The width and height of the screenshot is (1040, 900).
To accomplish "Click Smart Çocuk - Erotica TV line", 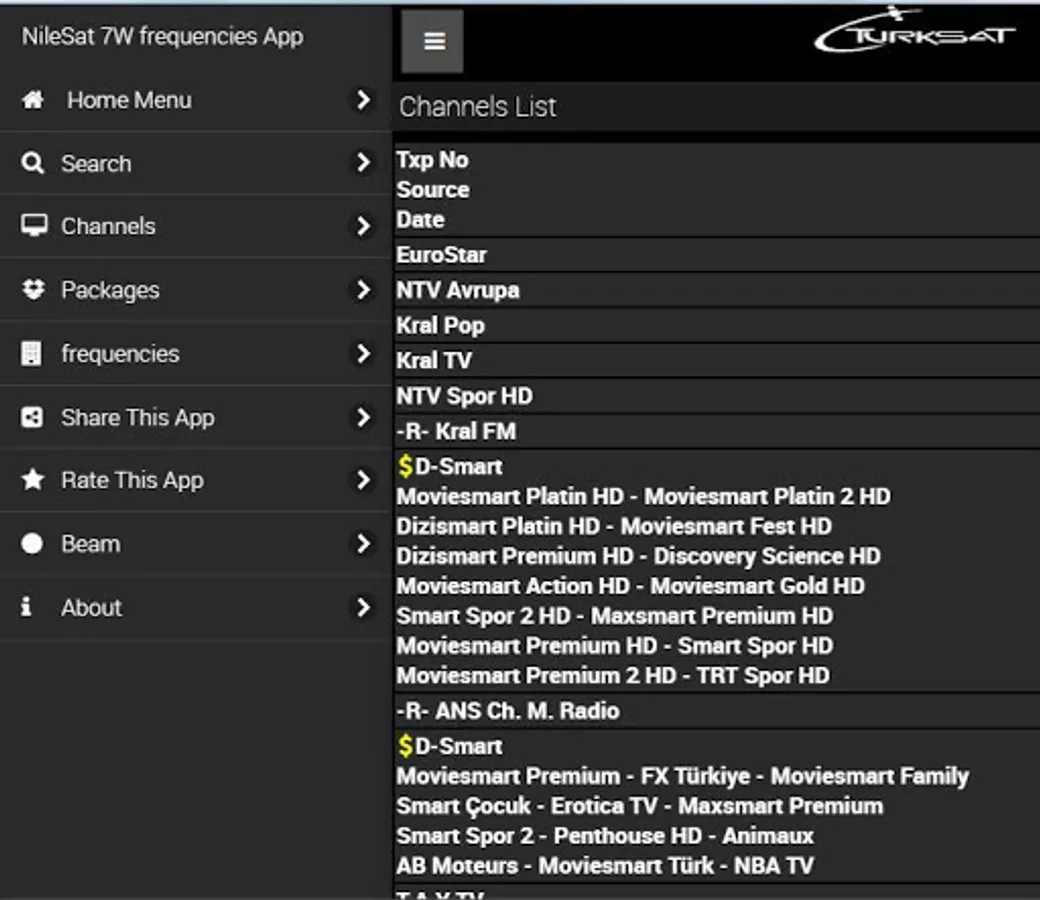I will [640, 806].
